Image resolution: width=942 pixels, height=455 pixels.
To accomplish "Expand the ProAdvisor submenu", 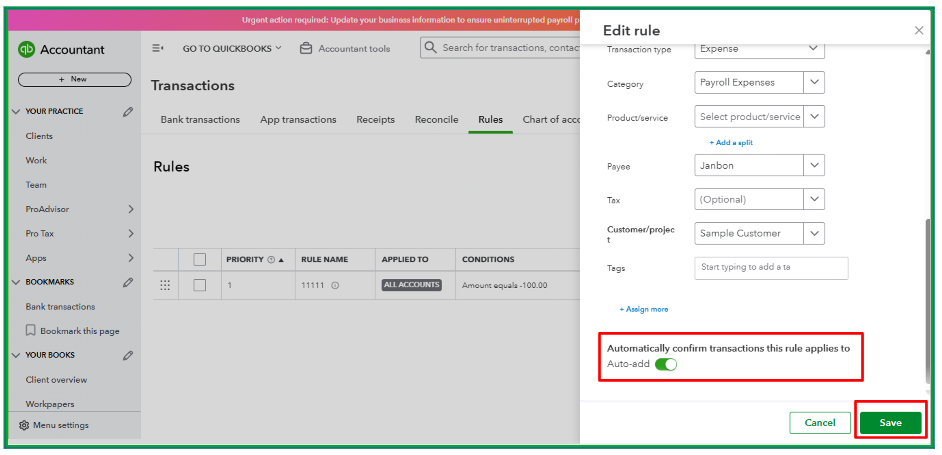I will [130, 209].
